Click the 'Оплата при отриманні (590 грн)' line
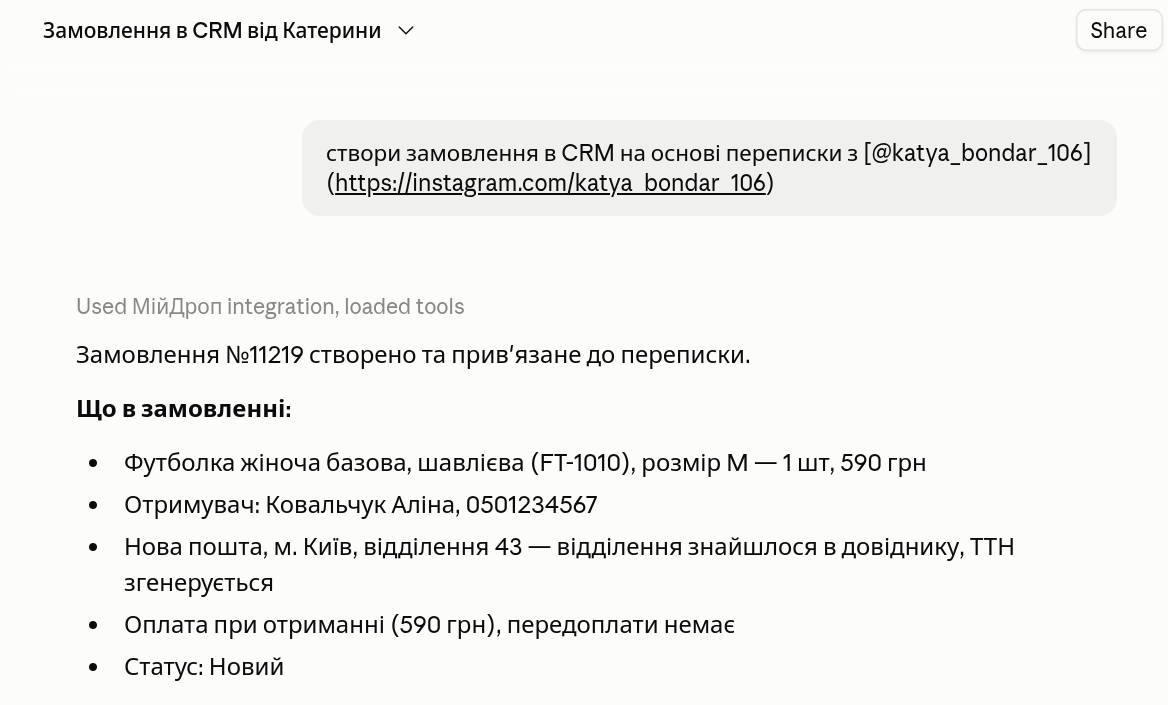Screen dimensions: 1168x705 click(429, 625)
